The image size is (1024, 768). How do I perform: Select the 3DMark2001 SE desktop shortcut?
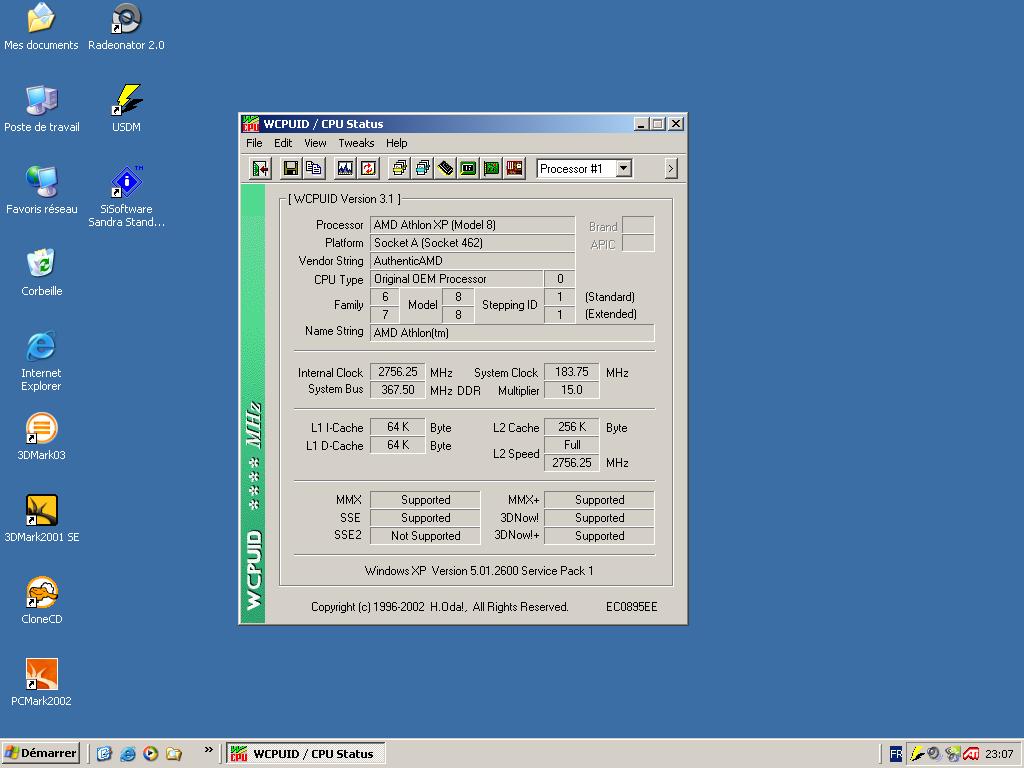coord(42,519)
